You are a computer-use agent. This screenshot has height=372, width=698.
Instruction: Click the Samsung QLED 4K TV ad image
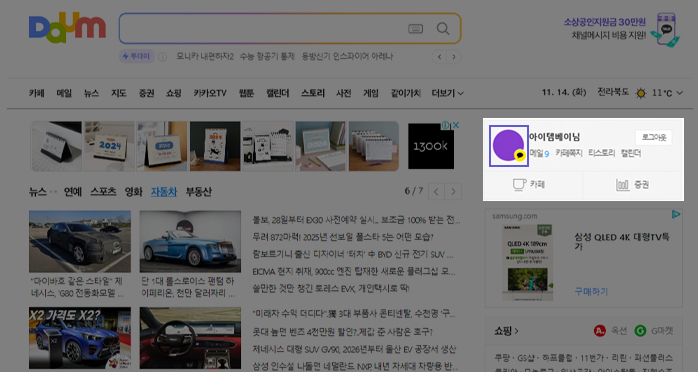tap(528, 262)
